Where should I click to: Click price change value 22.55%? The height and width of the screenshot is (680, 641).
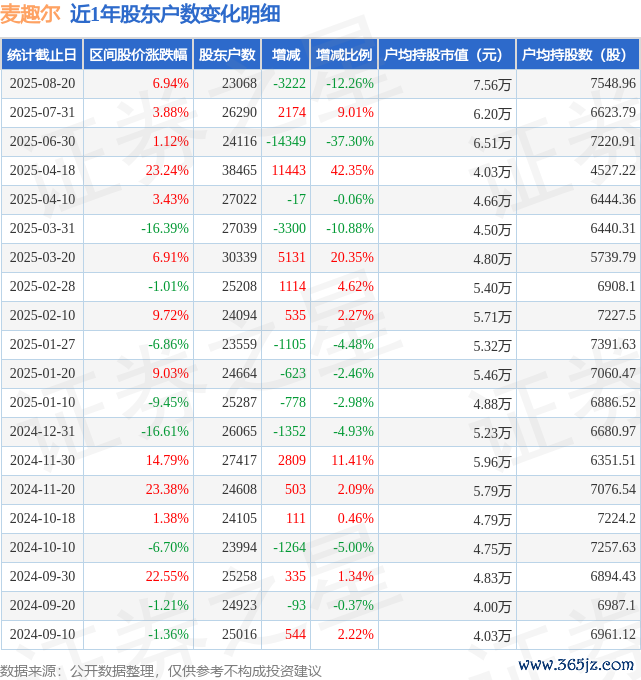pos(167,576)
